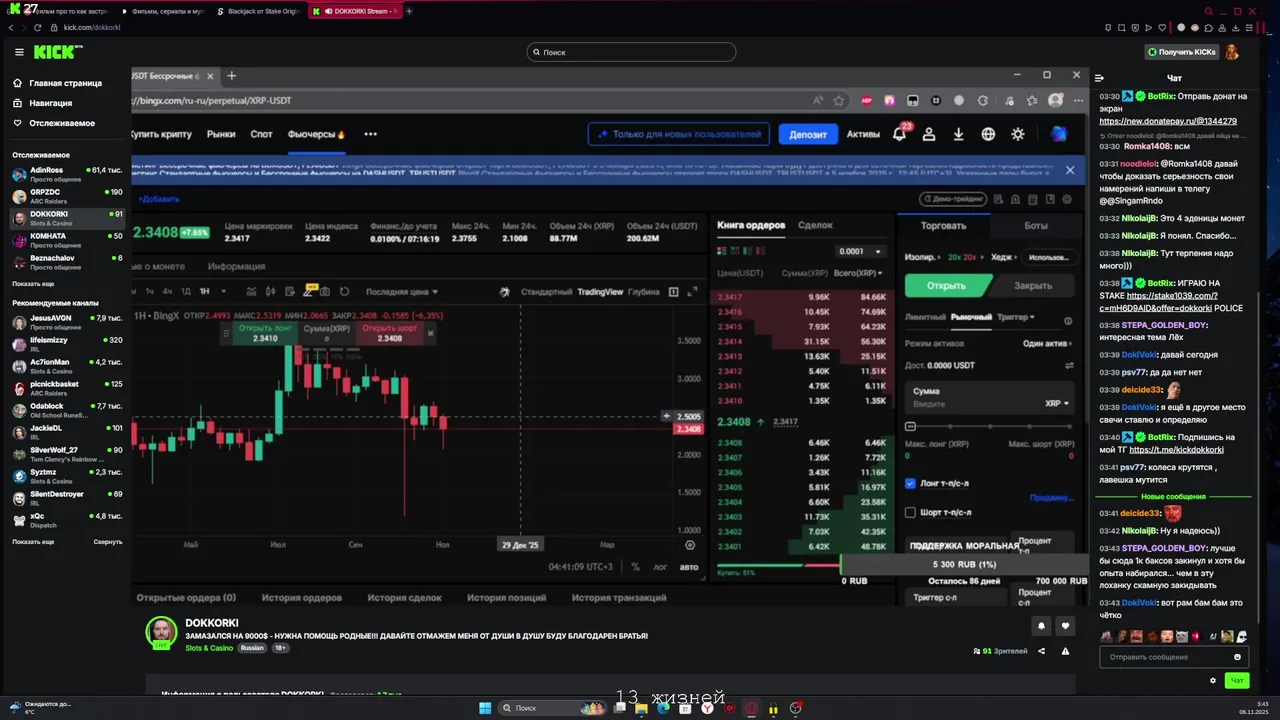Click the Russian language tag

(x=252, y=648)
